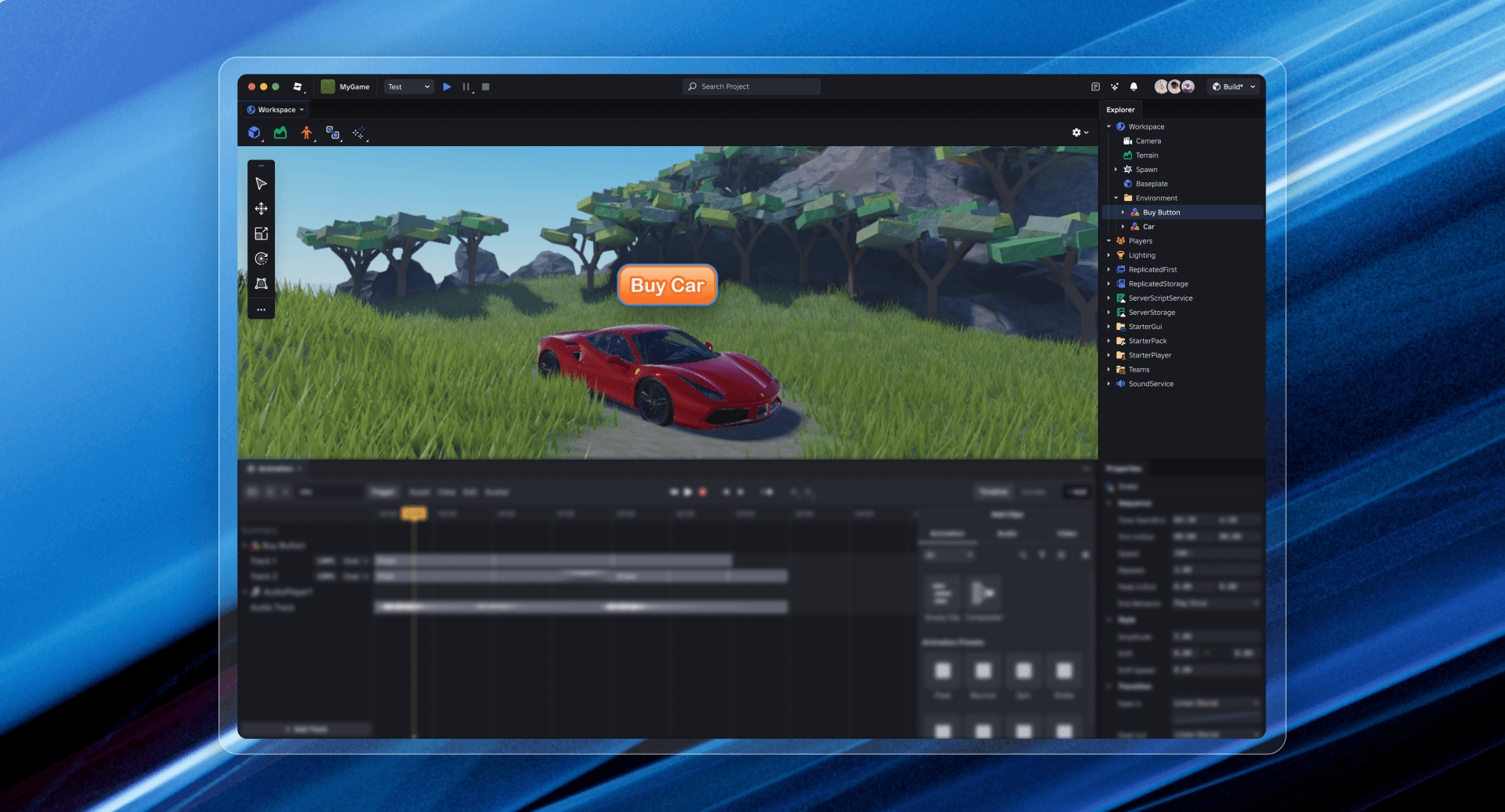Expand the Lighting service
This screenshot has height=812, width=1505.
click(1109, 255)
